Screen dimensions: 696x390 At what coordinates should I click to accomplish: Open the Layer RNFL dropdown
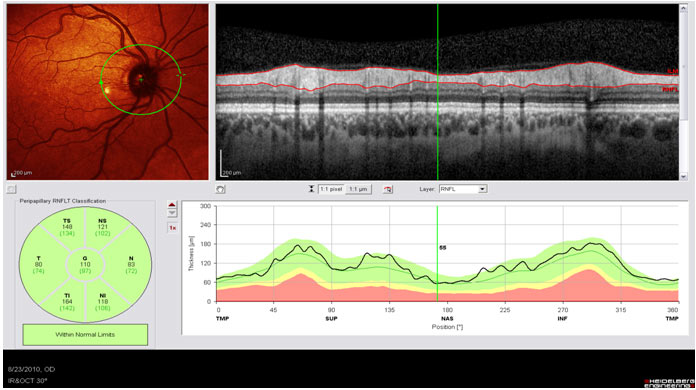[x=463, y=189]
